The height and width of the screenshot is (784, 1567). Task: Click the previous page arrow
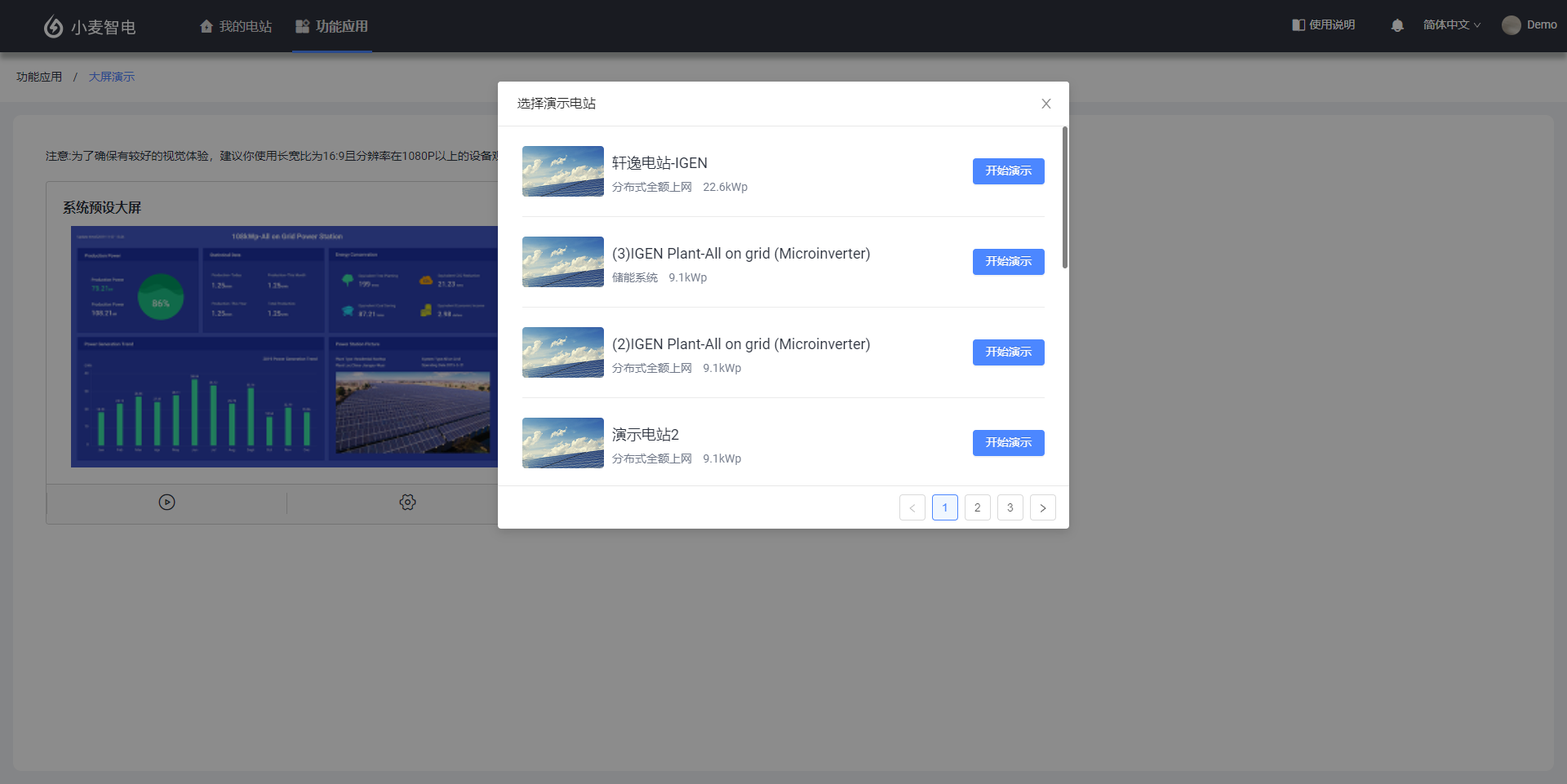pyautogui.click(x=912, y=507)
